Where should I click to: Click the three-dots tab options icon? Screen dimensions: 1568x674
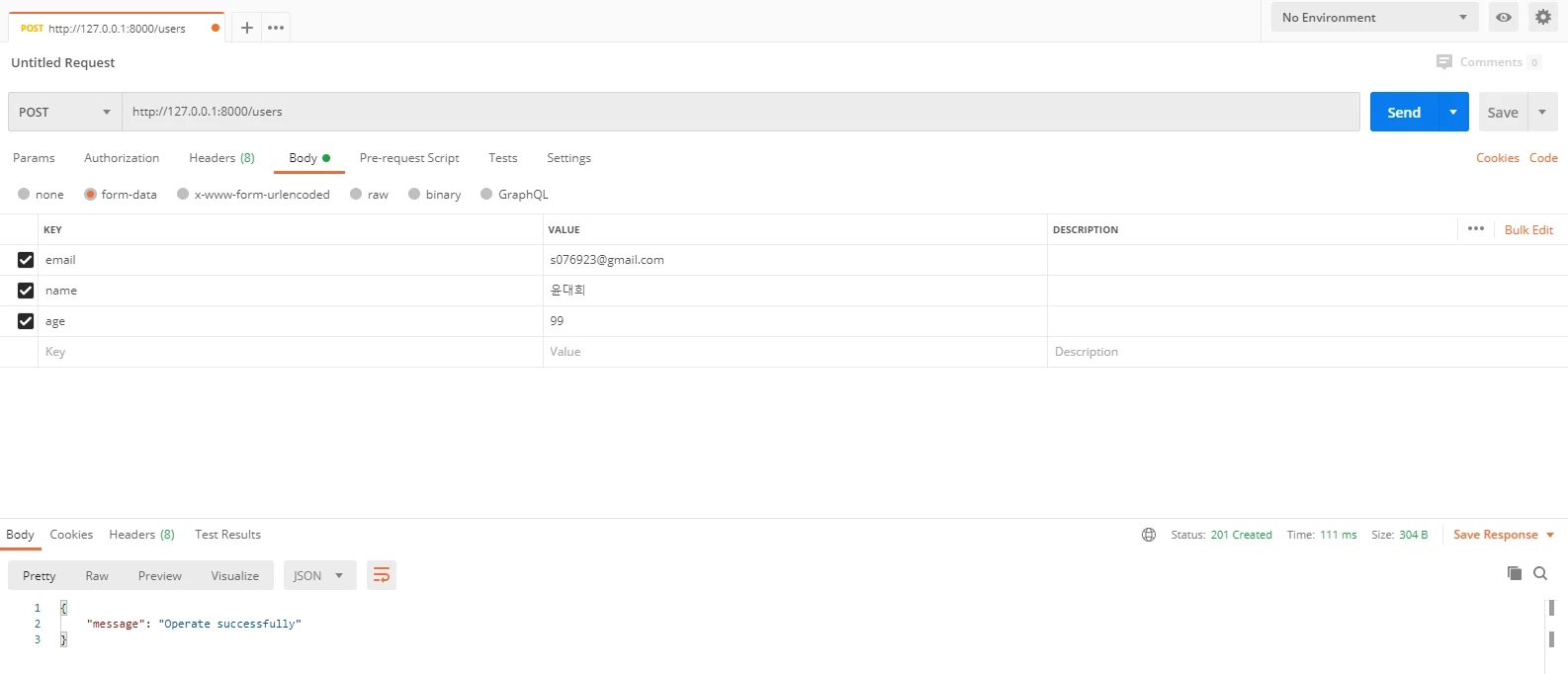pyautogui.click(x=276, y=28)
